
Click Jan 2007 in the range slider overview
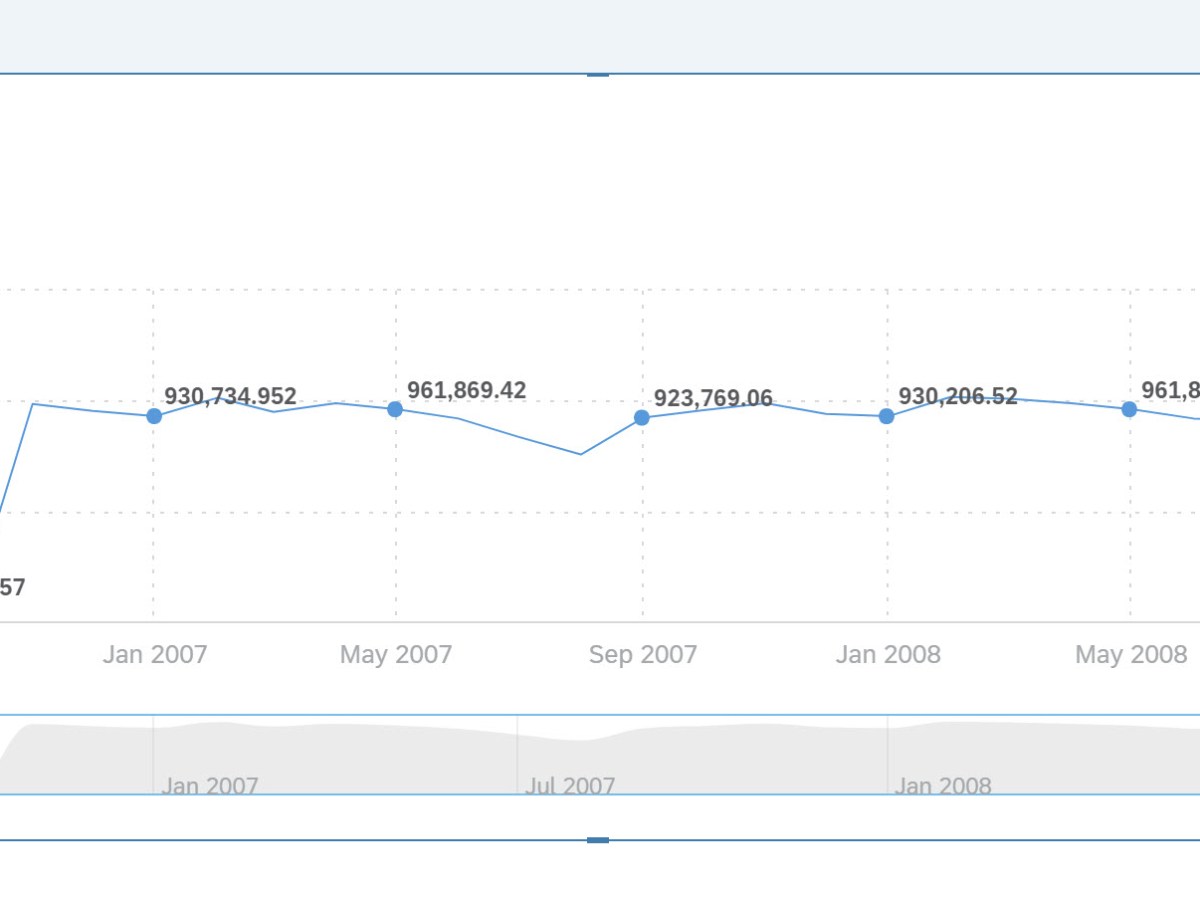tap(209, 786)
